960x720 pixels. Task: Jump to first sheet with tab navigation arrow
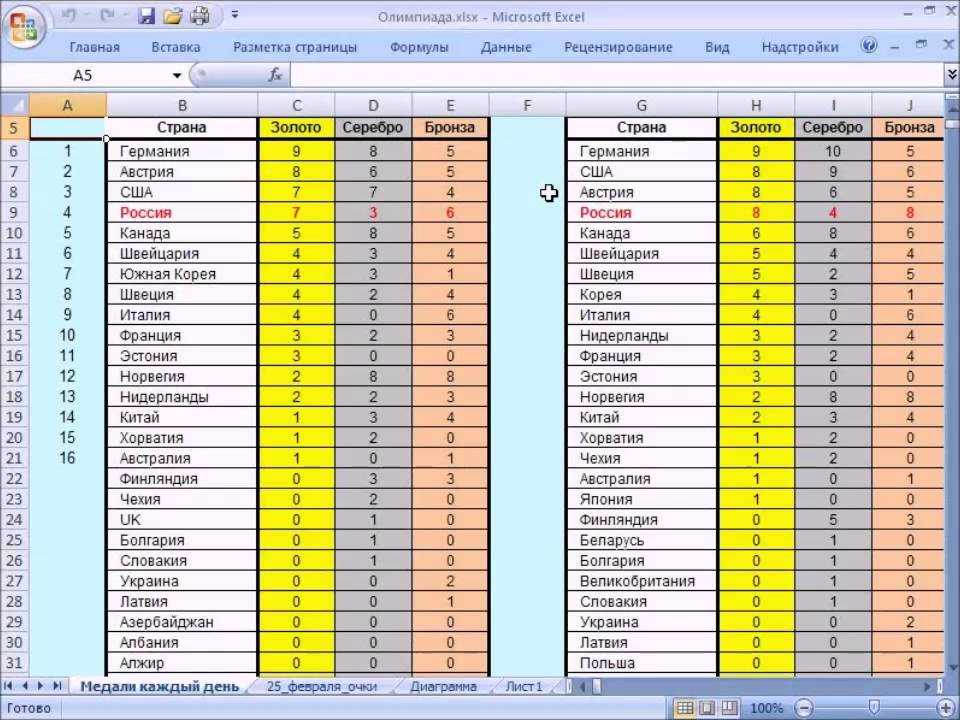(10, 686)
